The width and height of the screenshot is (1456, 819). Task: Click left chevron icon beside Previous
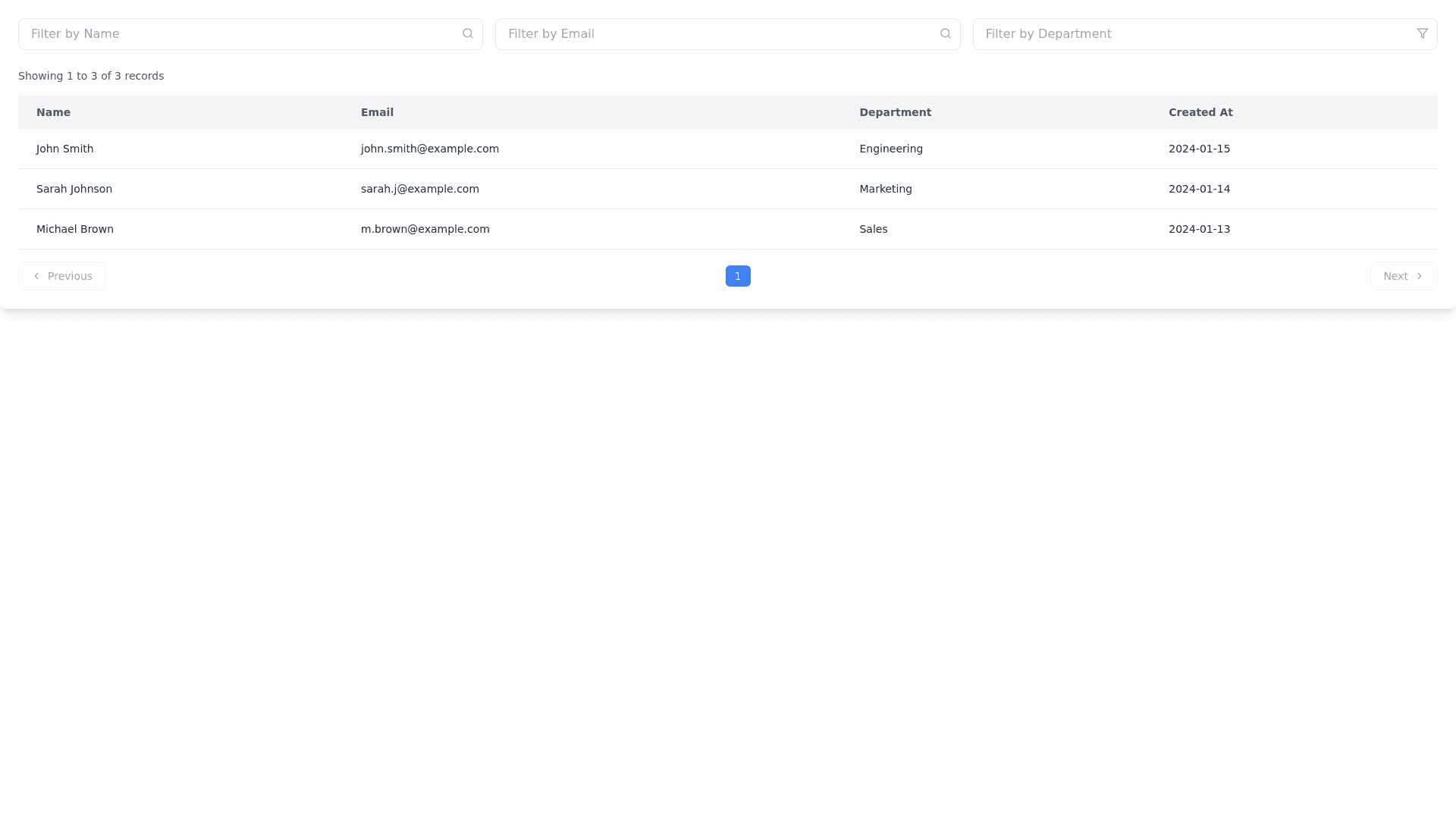coord(36,276)
